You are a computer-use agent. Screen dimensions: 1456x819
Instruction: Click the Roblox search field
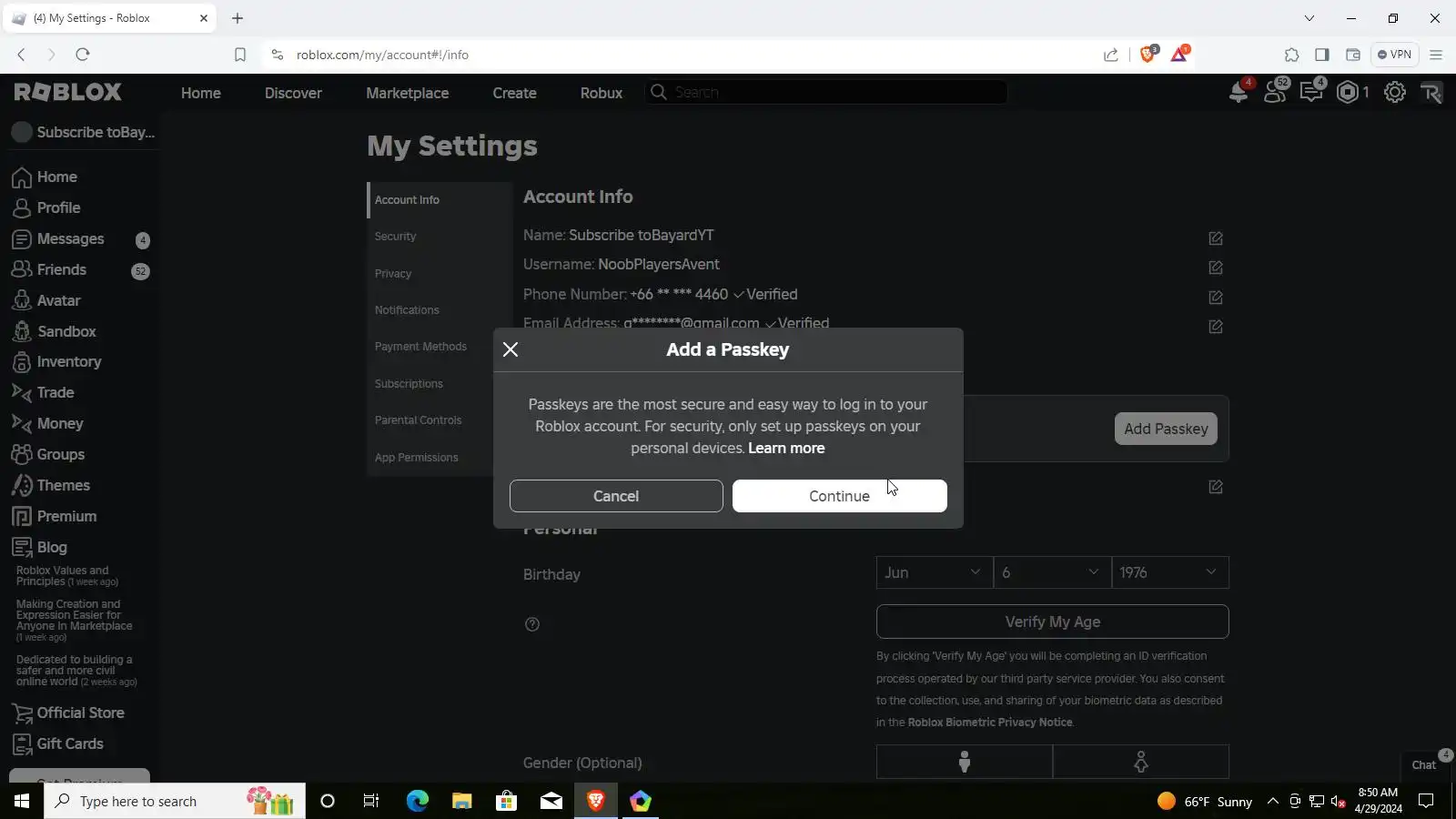826,92
